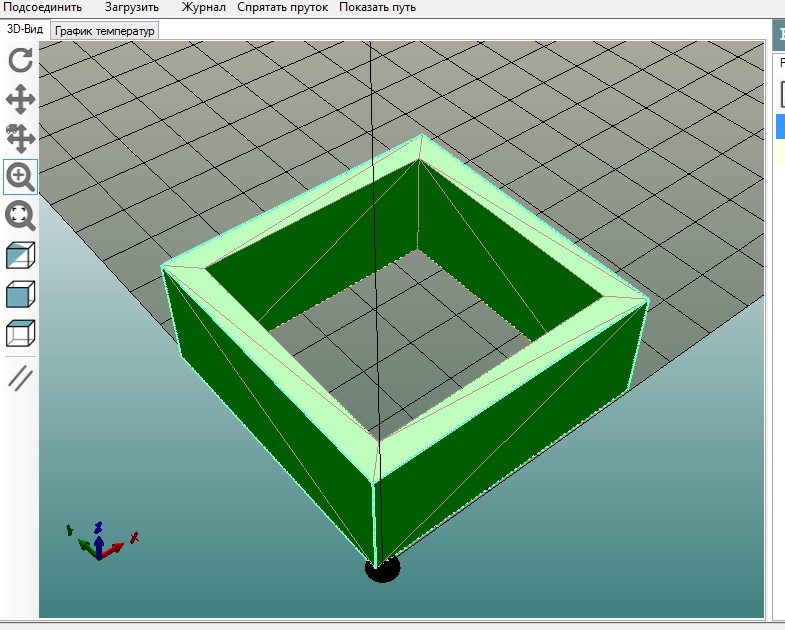The image size is (785, 630).
Task: Click the pale yellow row in the right panel
Action: click(780, 151)
